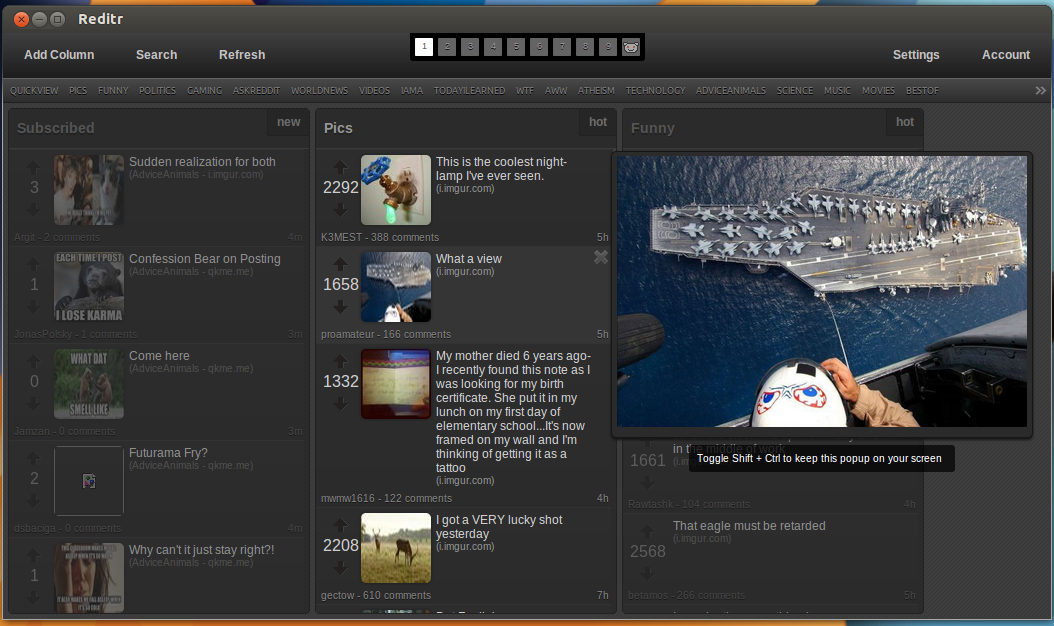Dismiss 'What a view' post with X icon
Screen dimensions: 1054x626
(x=600, y=258)
